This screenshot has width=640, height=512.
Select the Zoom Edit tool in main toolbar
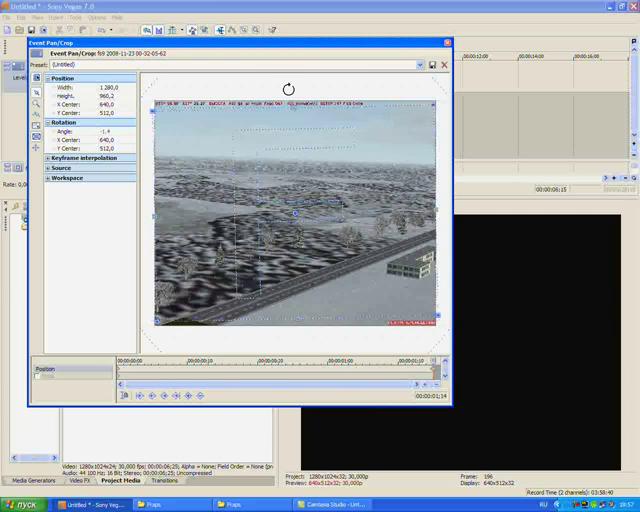click(256, 30)
